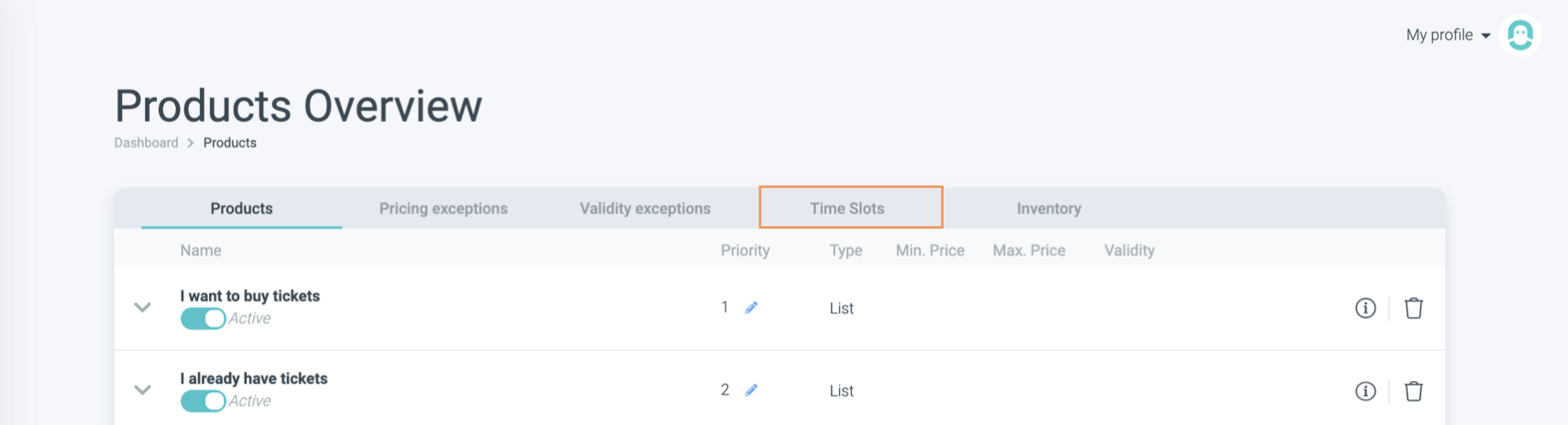Delete the 'I want to buy tickets' product
Viewport: 1568px width, 425px height.
(1413, 309)
